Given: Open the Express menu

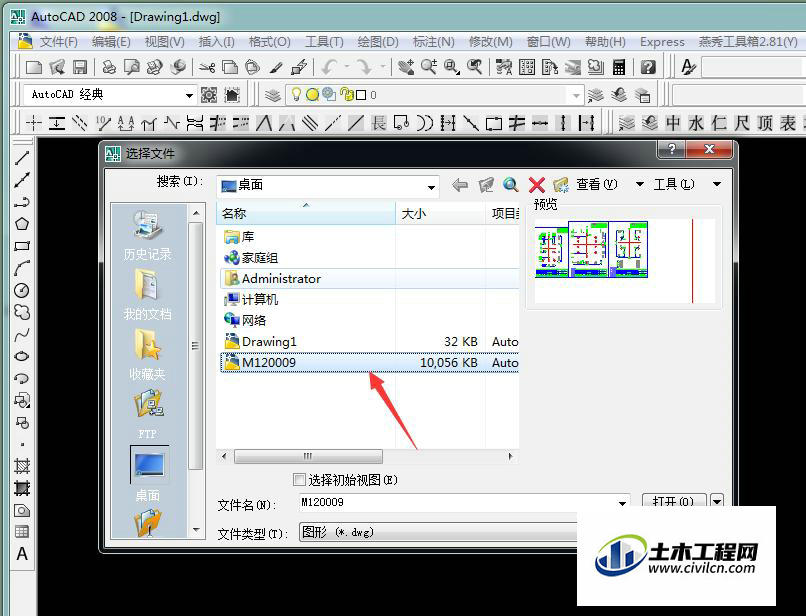Looking at the screenshot, I should (x=662, y=42).
